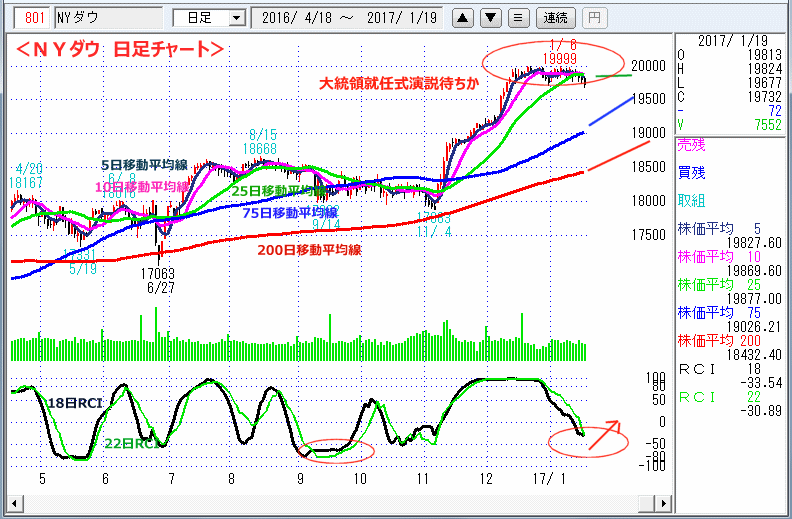
Task: Select 取組 label in the side panel
Action: 691,199
